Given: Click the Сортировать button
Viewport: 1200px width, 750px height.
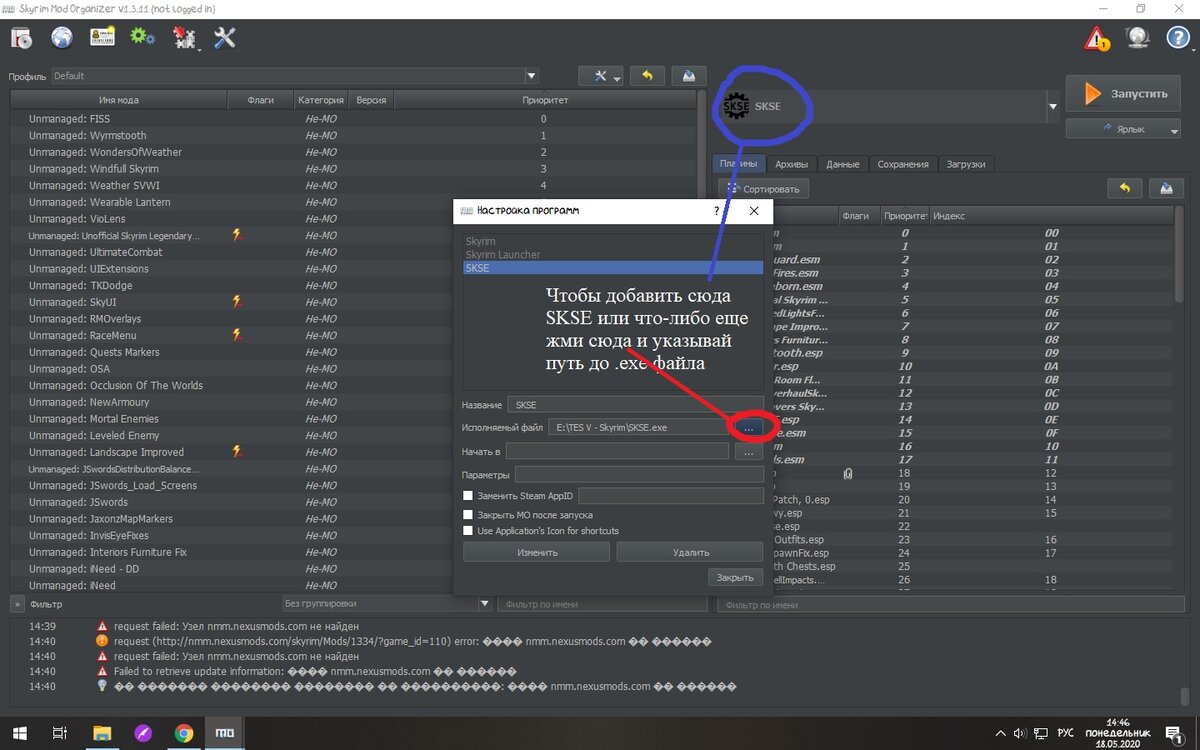Looking at the screenshot, I should (763, 188).
